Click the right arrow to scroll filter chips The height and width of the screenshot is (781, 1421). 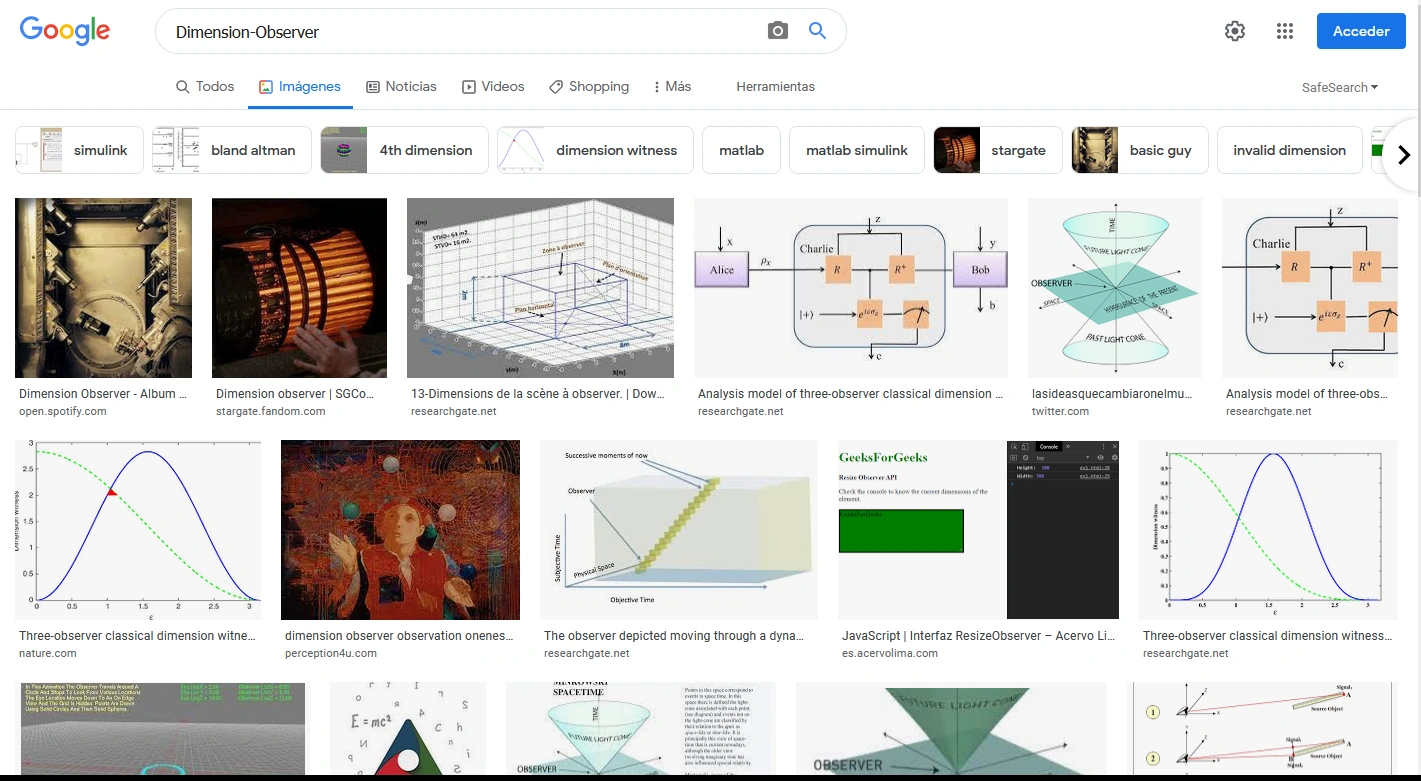click(1404, 154)
